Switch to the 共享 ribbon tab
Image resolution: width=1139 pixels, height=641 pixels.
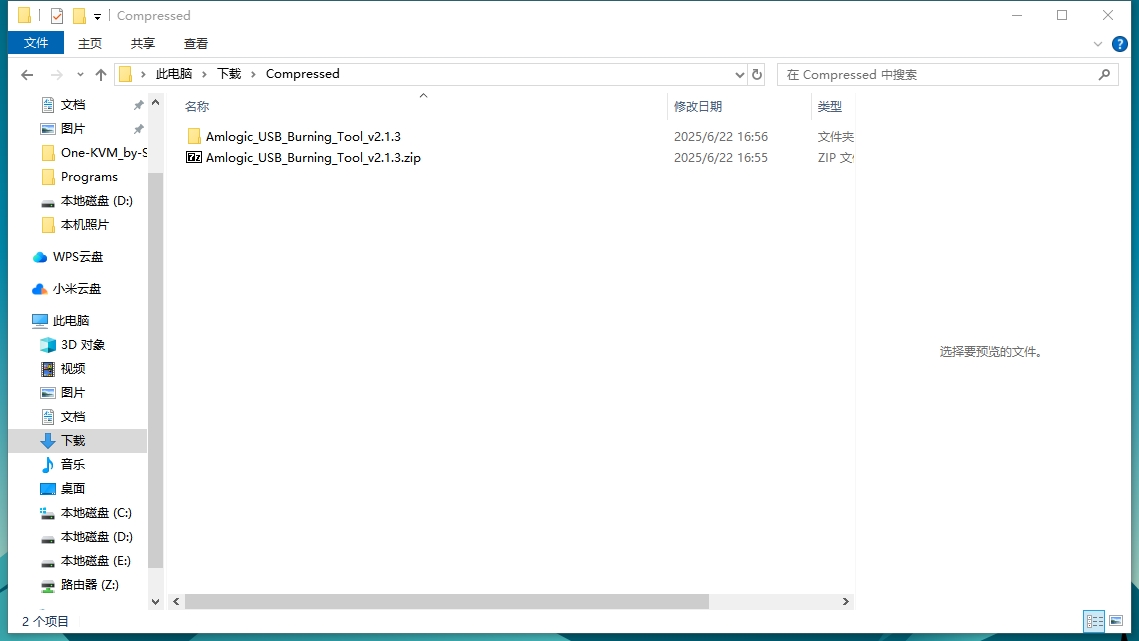(x=143, y=44)
